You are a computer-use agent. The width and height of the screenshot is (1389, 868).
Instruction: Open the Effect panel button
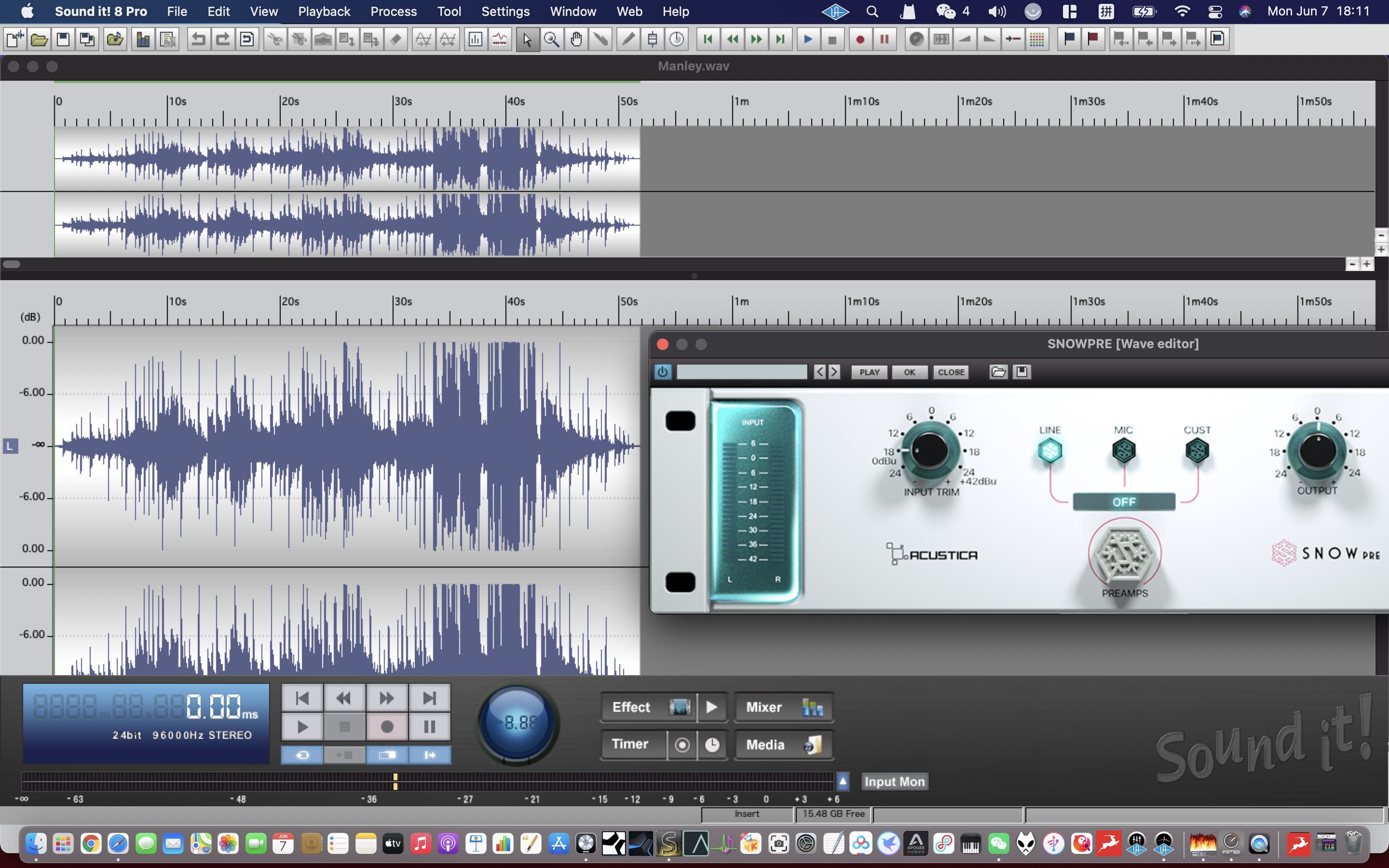click(649, 707)
